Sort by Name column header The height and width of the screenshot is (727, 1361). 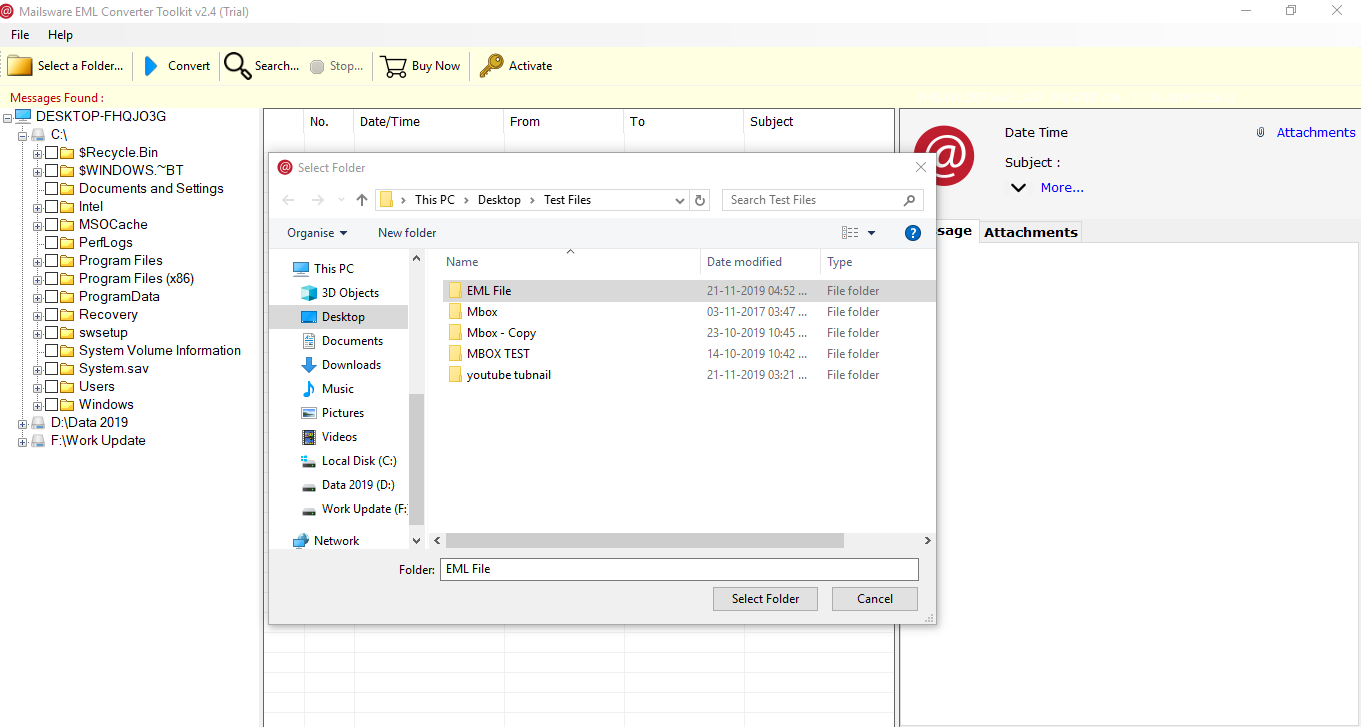tap(571, 262)
